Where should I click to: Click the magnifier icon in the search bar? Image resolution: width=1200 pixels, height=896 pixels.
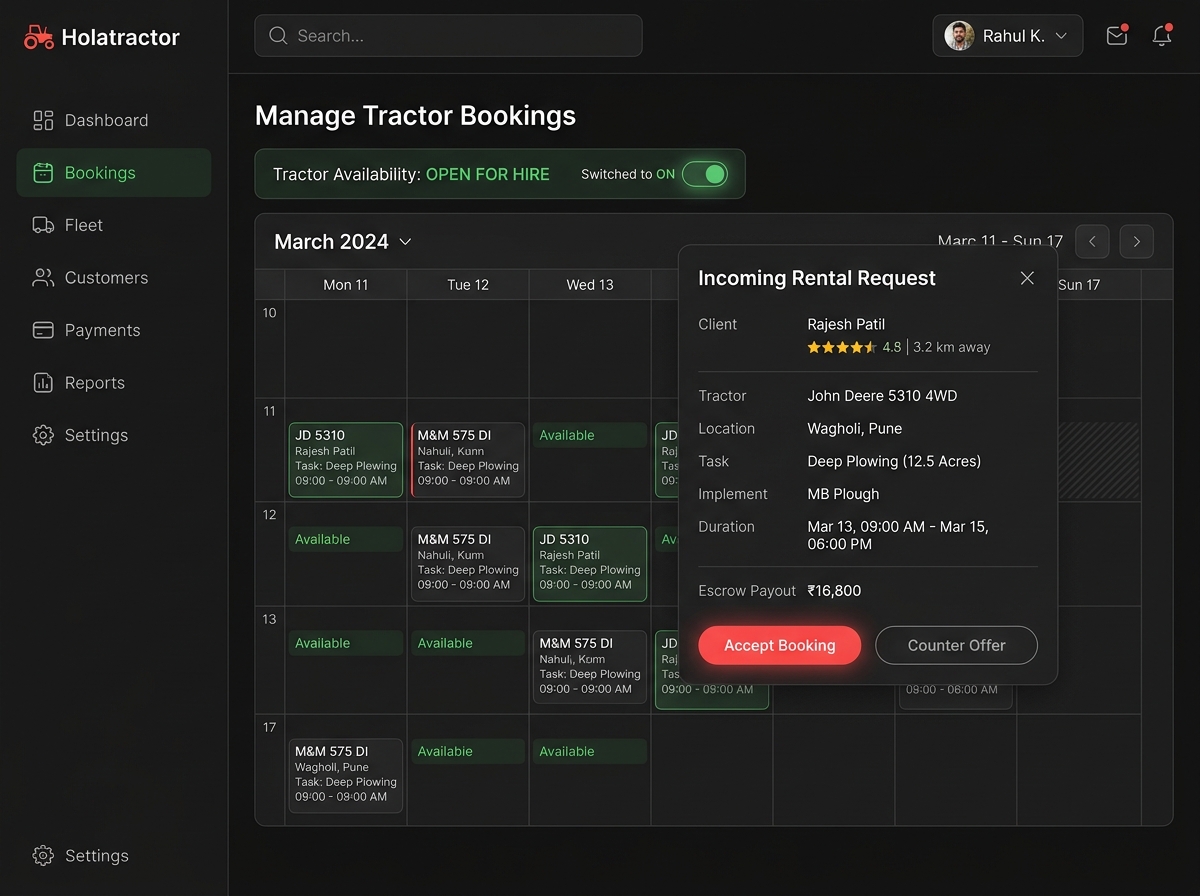tap(278, 36)
